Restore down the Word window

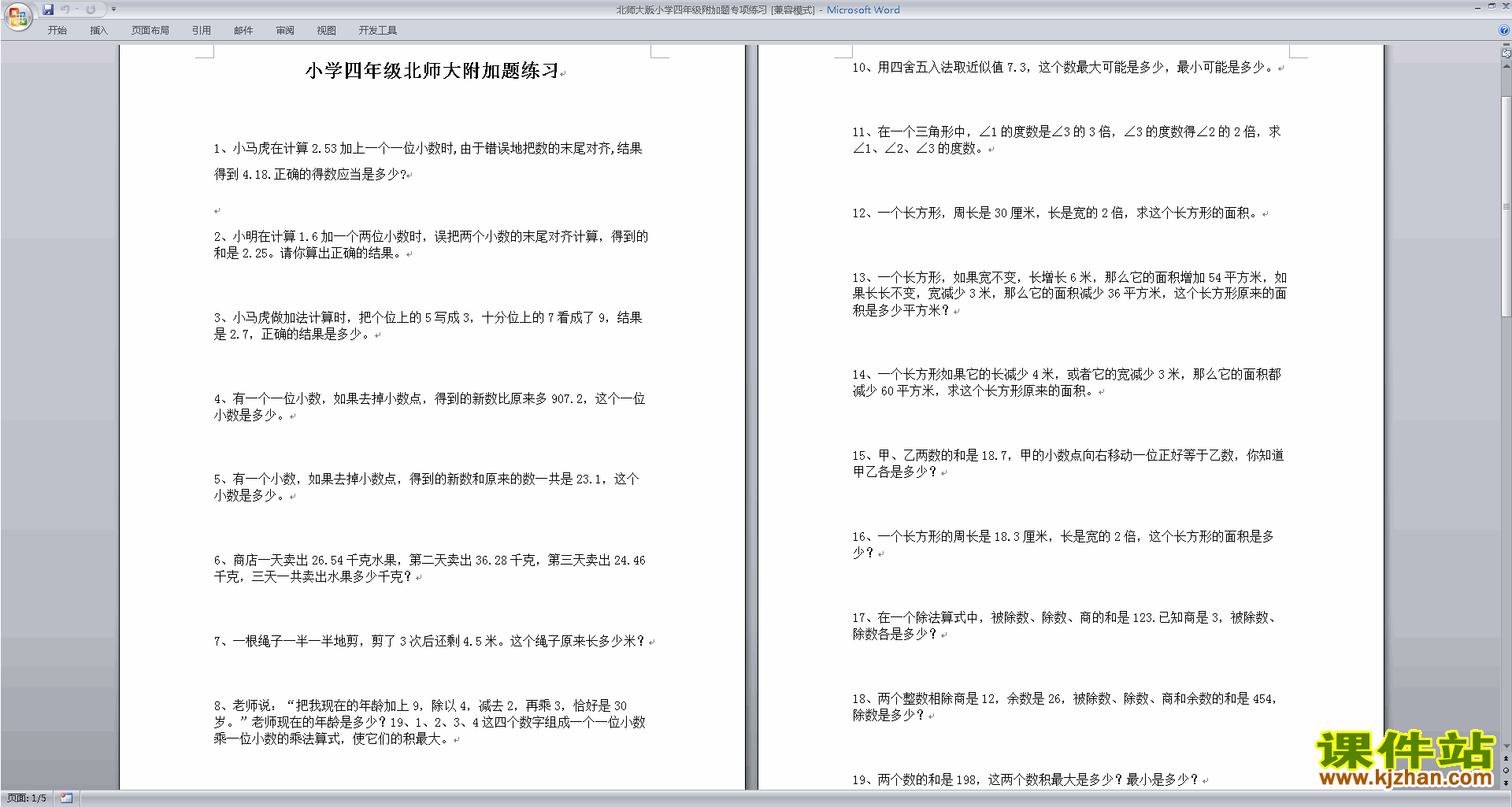[1492, 6]
